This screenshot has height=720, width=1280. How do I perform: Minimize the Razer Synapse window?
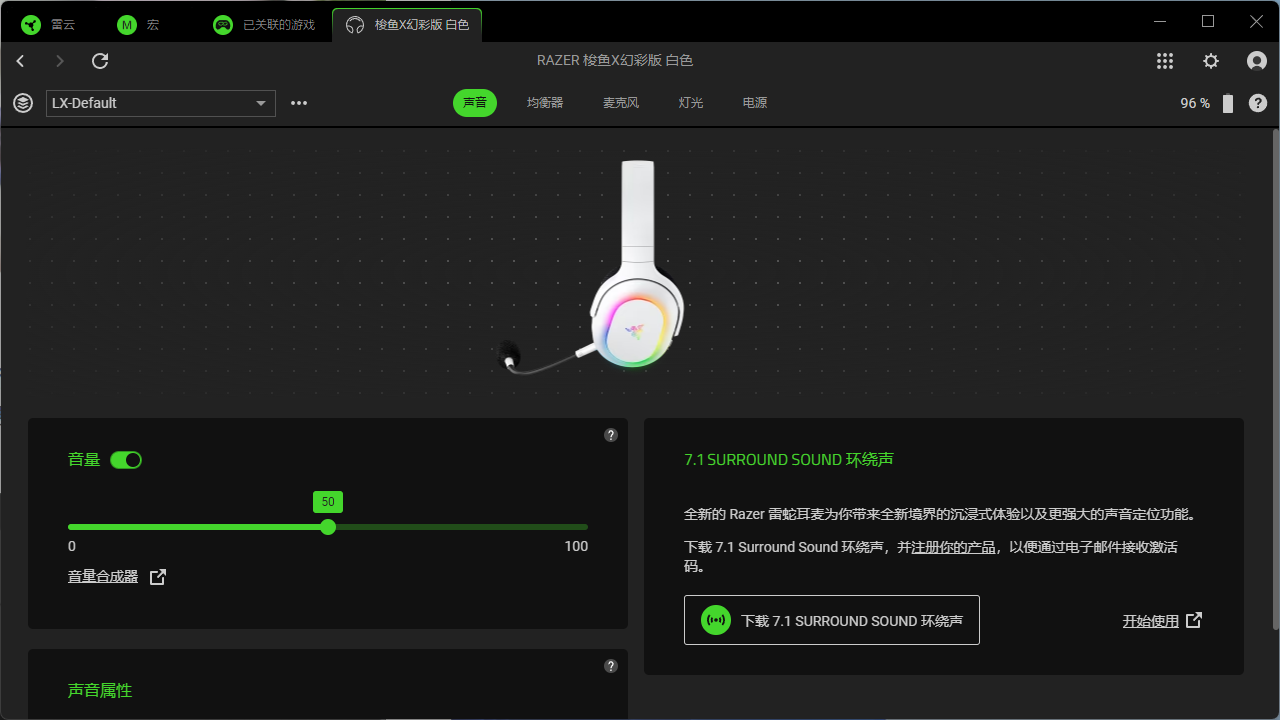(1160, 21)
